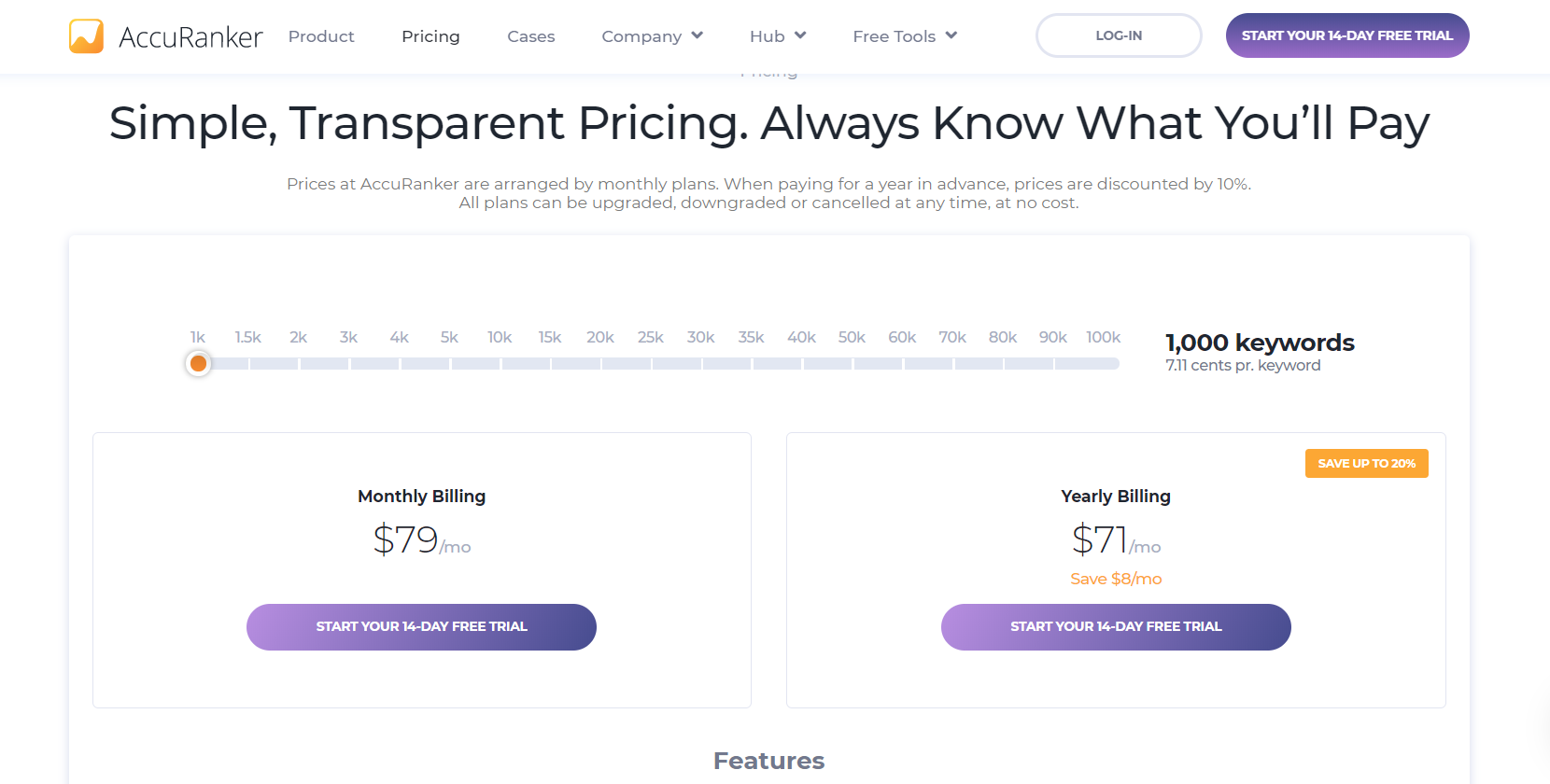Select the 4k mark on slider
Image resolution: width=1550 pixels, height=784 pixels.
[x=400, y=337]
